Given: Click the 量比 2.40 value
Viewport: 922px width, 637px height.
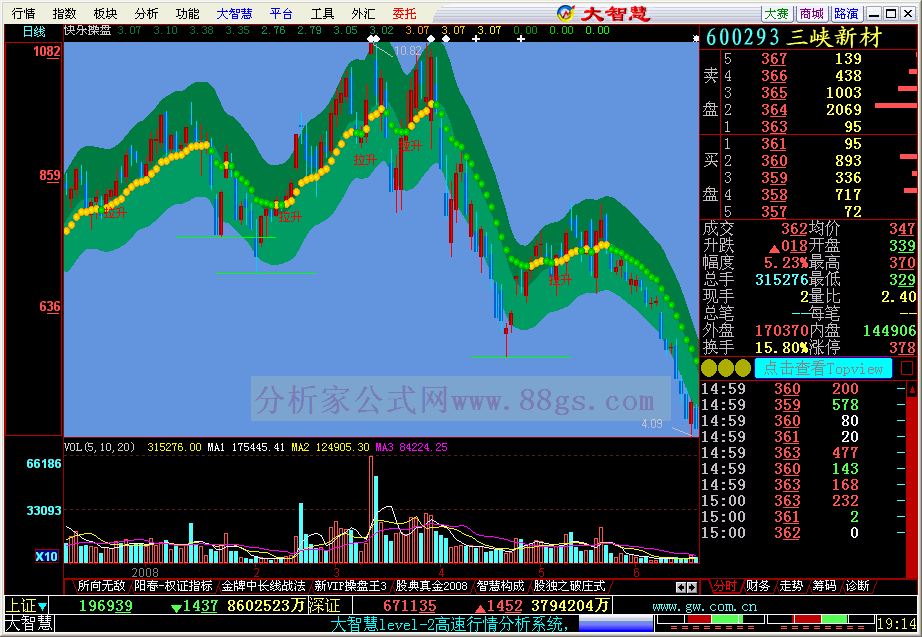Looking at the screenshot, I should (x=898, y=297).
